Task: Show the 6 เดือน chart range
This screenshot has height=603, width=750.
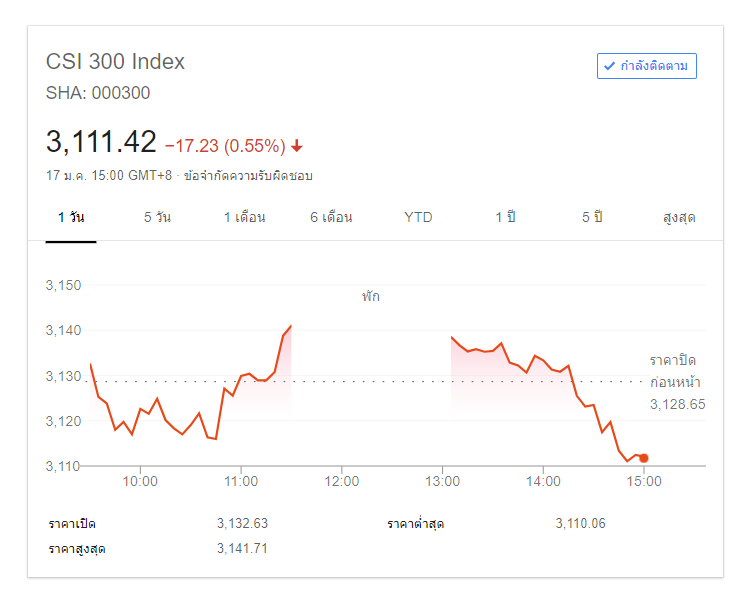Action: (x=331, y=217)
